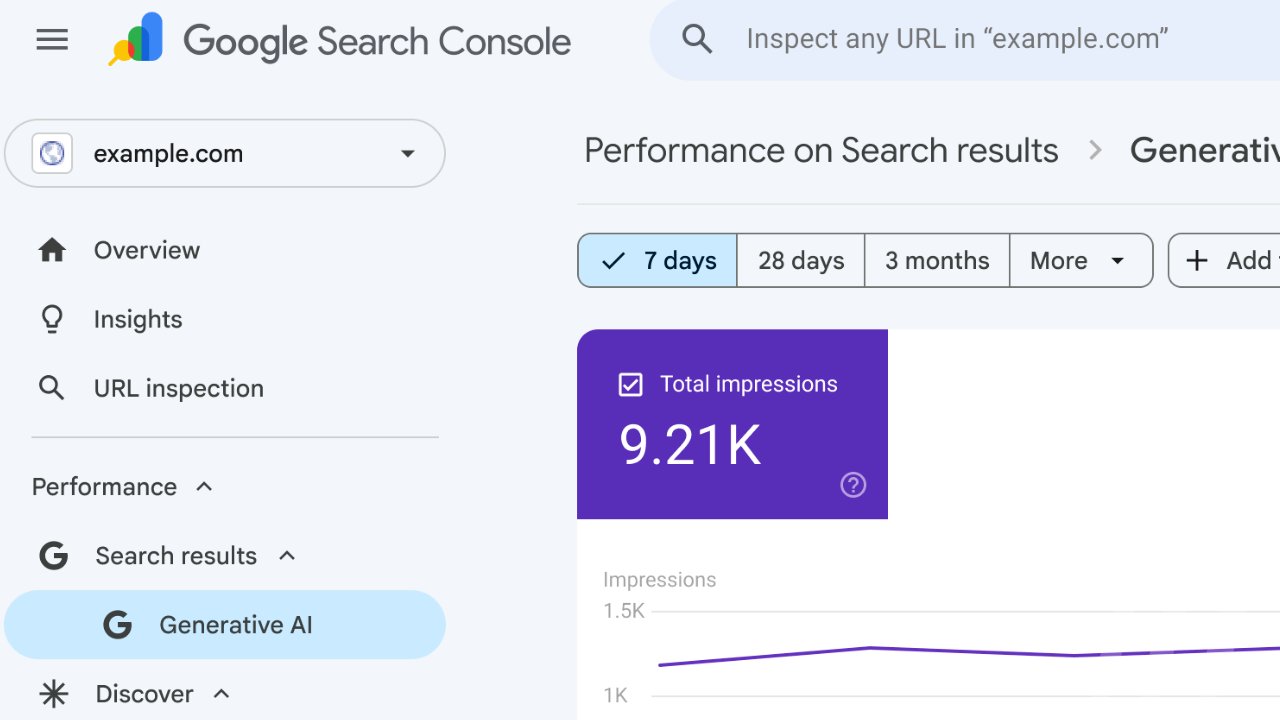Click the More dropdown arrow
Screen dimensions: 1280x720
(1118, 261)
